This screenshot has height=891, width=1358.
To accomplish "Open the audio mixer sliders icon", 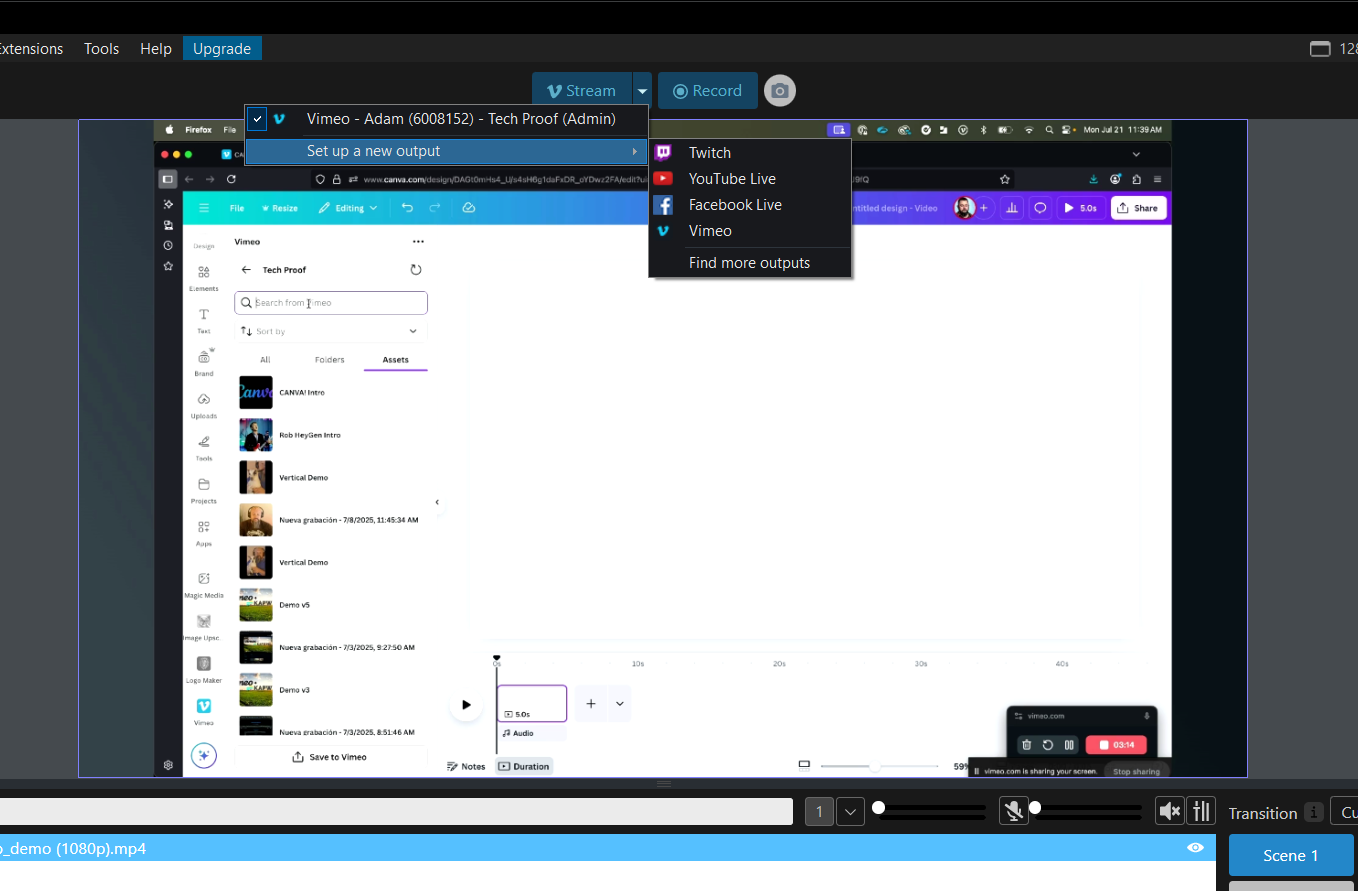I will tap(1200, 810).
